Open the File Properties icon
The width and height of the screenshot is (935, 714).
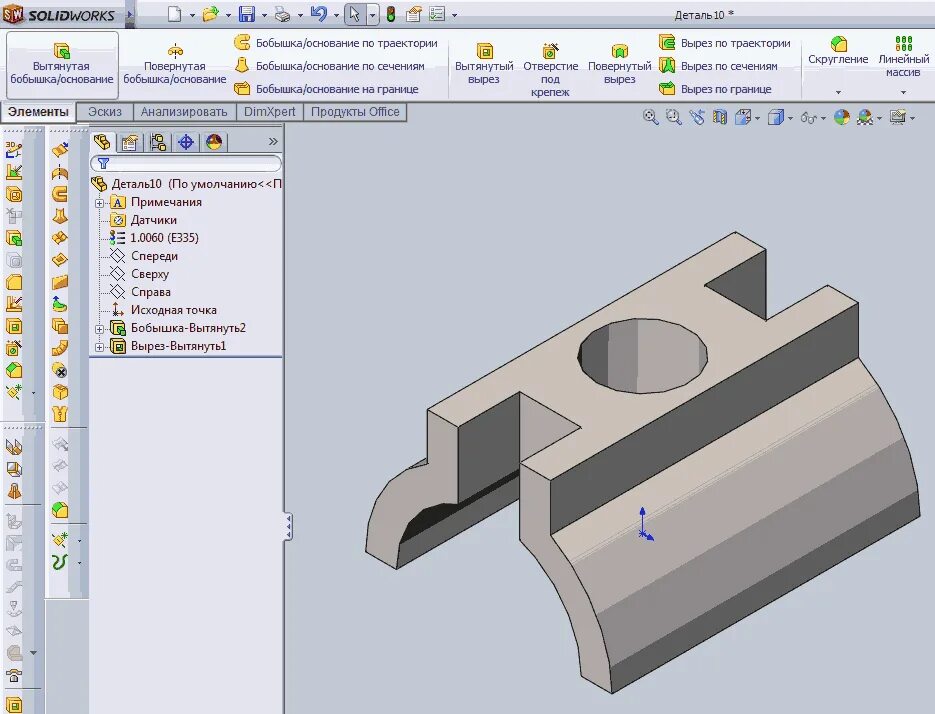(x=413, y=14)
